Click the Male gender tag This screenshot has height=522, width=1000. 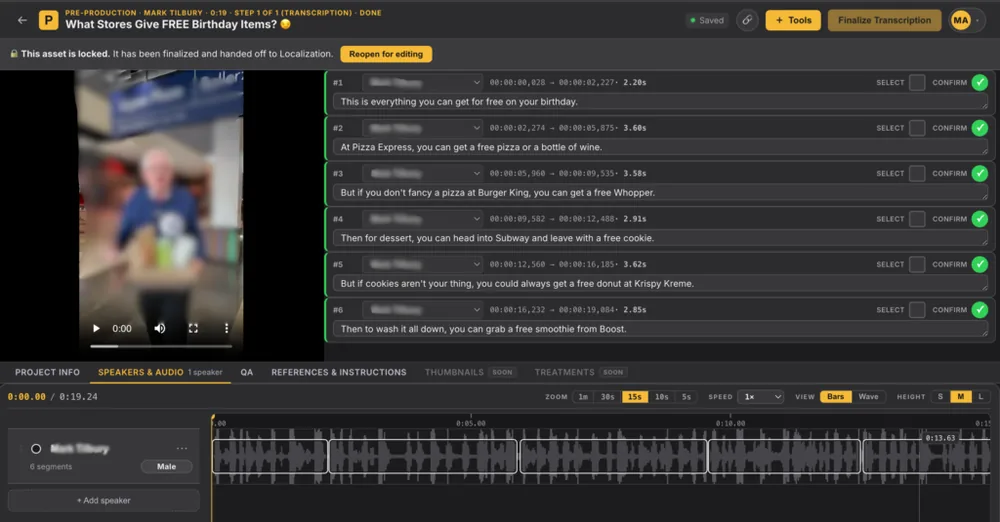[166, 466]
